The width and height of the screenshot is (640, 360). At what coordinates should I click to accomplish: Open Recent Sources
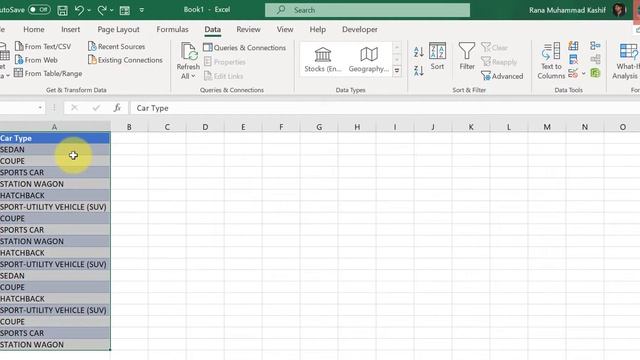(116, 47)
